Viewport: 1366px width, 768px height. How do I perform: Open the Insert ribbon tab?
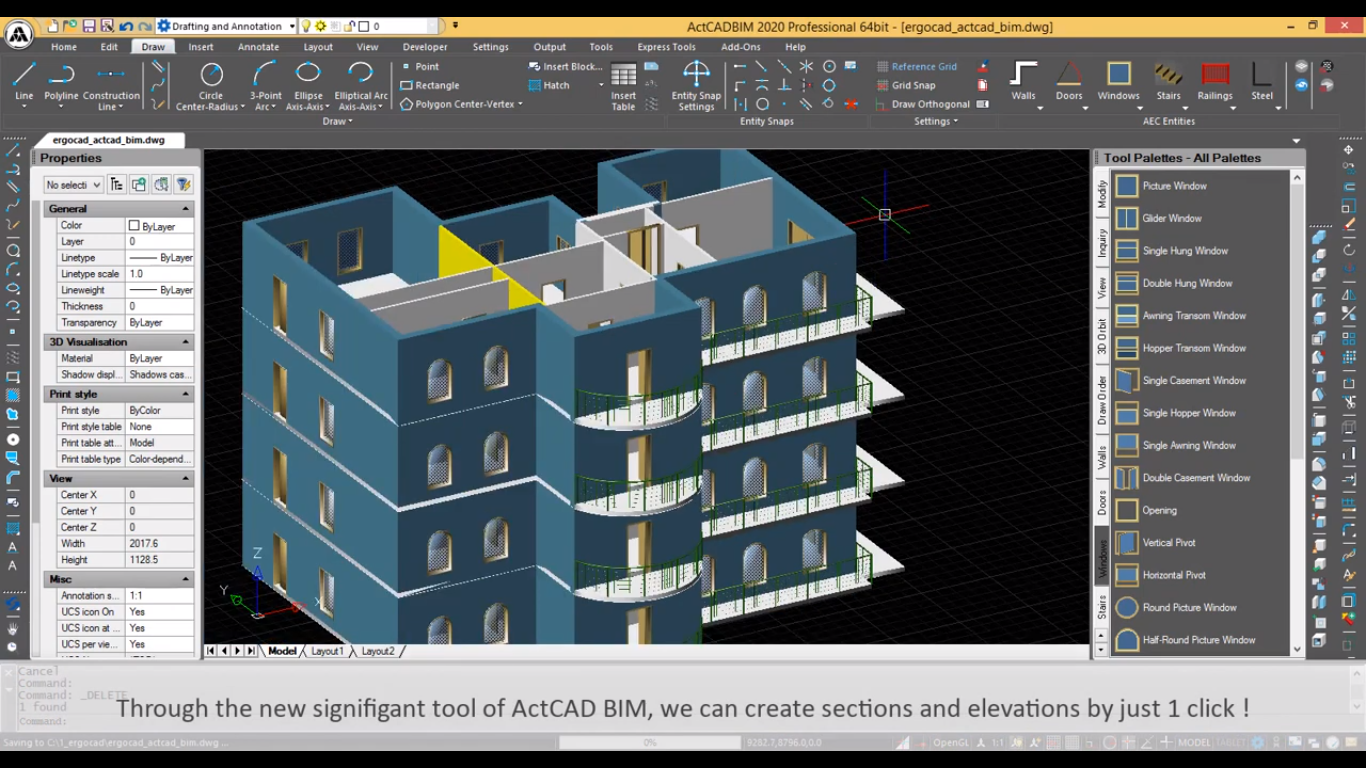[201, 47]
